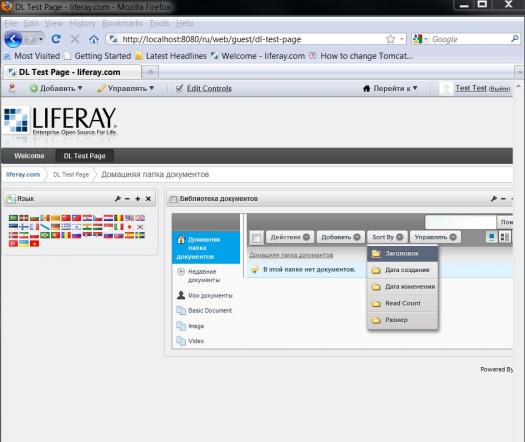Open Firefox home page icon

point(94,39)
